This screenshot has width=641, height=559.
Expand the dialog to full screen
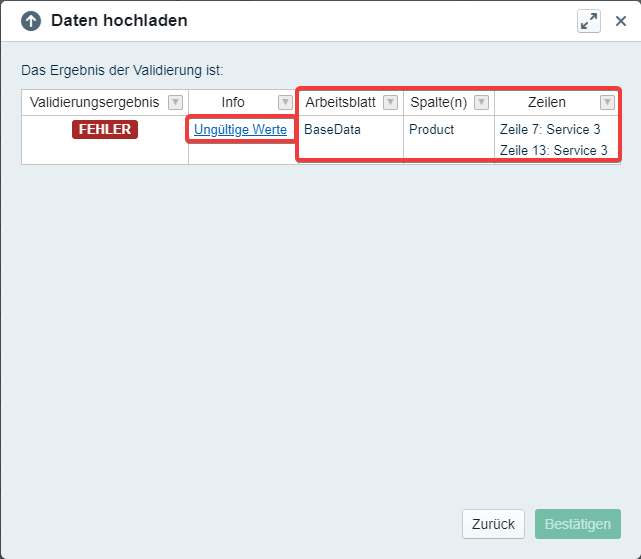pyautogui.click(x=589, y=21)
